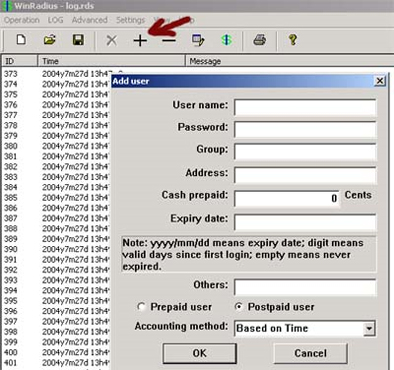Screen dimensions: 394x370
Task: Focus the Others input field
Action: (x=305, y=287)
